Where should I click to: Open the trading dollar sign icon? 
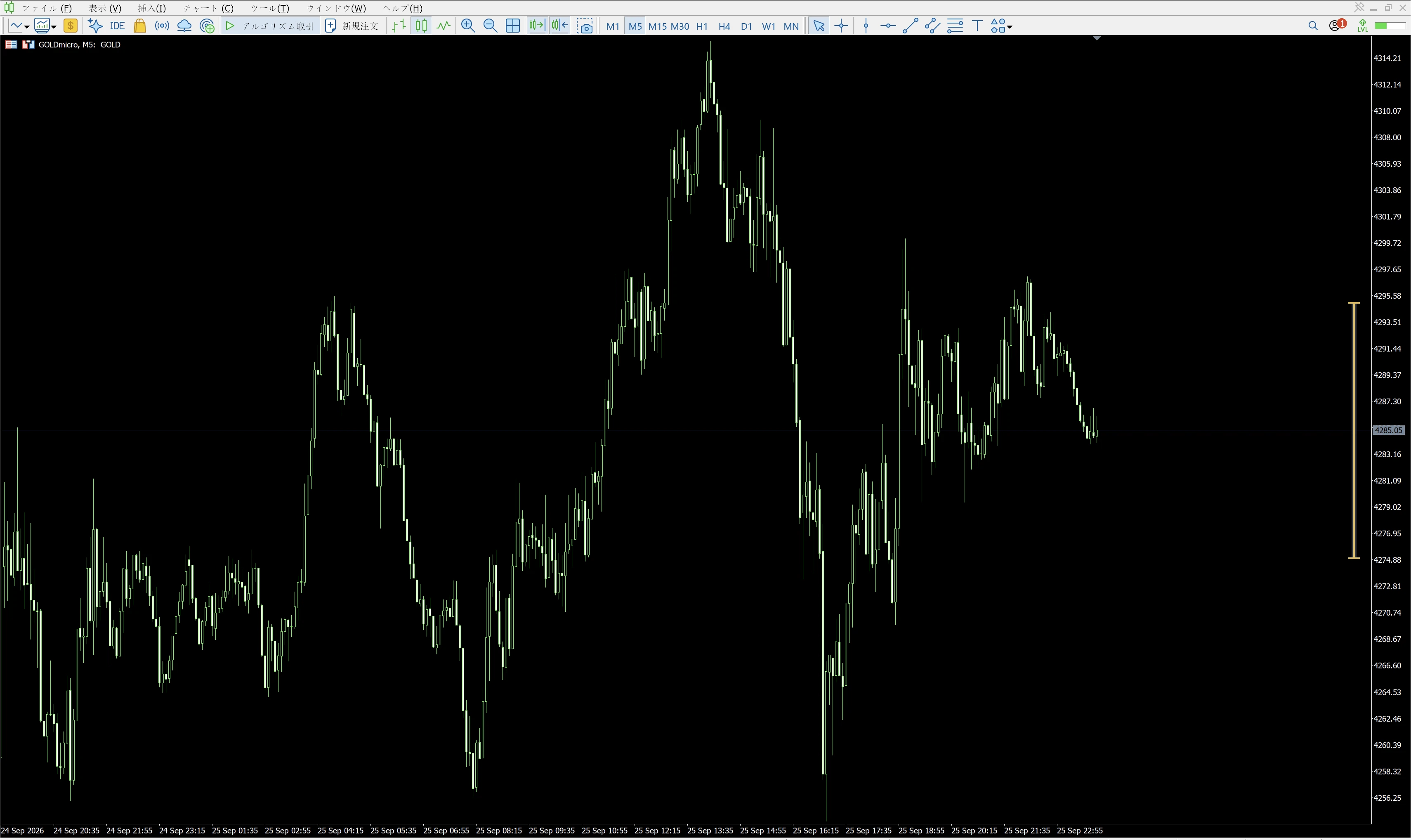click(70, 26)
